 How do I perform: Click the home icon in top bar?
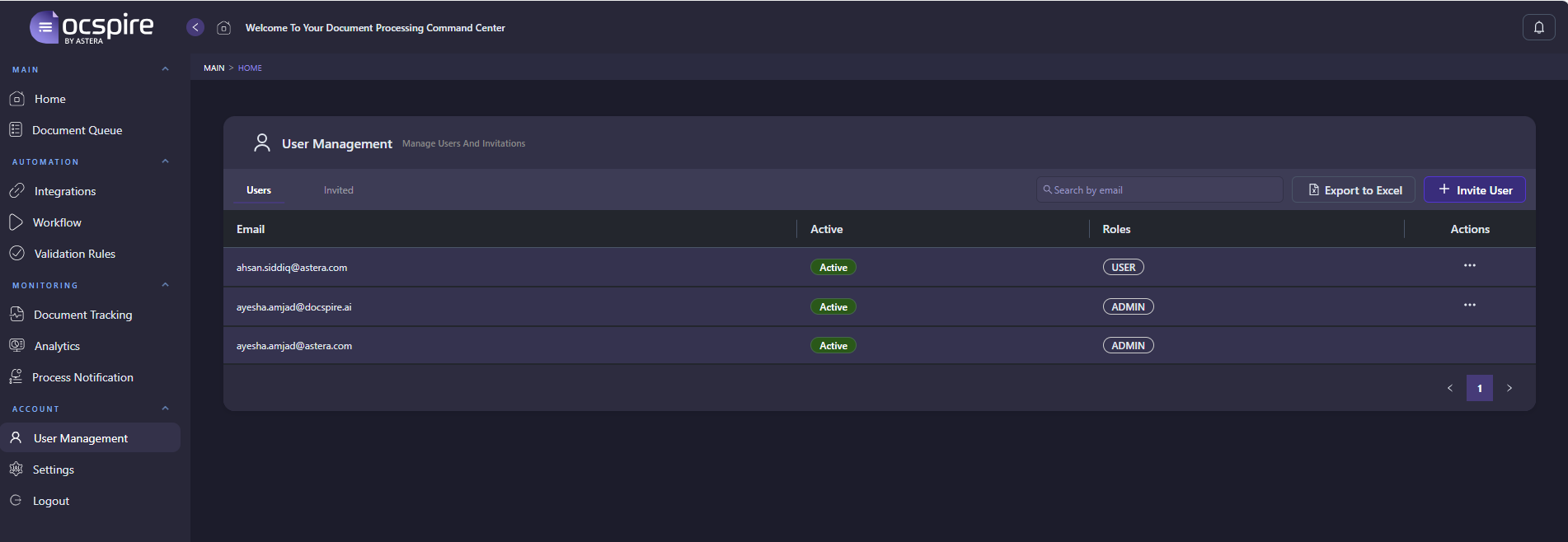coord(223,28)
